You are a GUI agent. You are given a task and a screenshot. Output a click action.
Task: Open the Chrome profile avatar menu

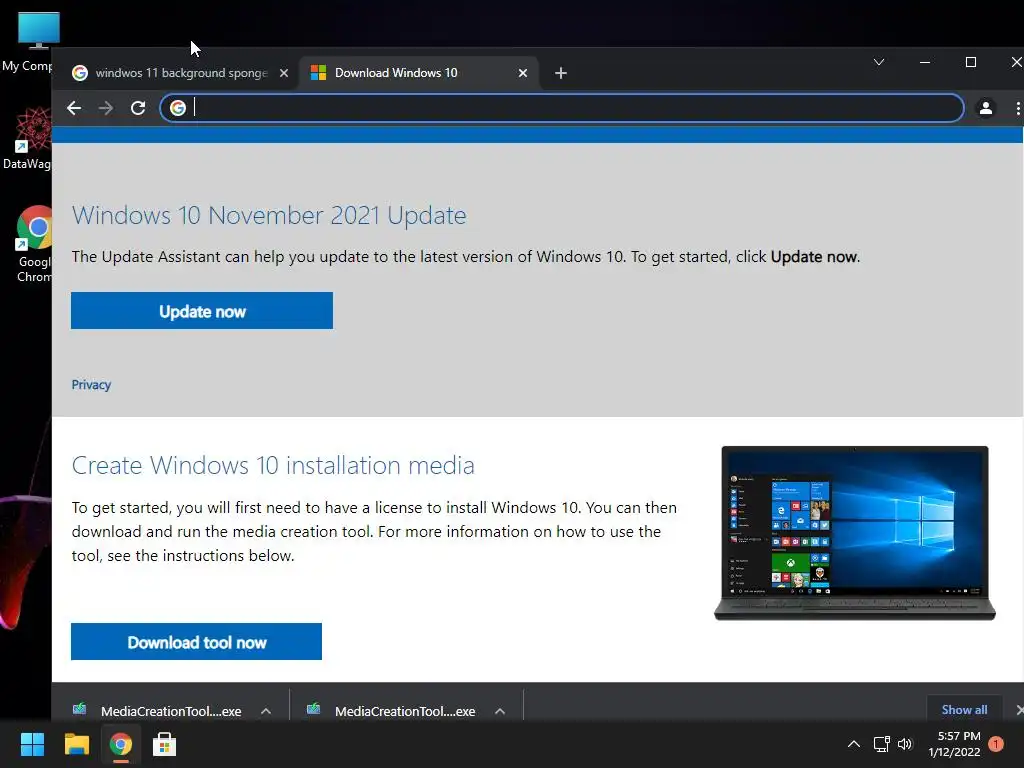point(985,108)
